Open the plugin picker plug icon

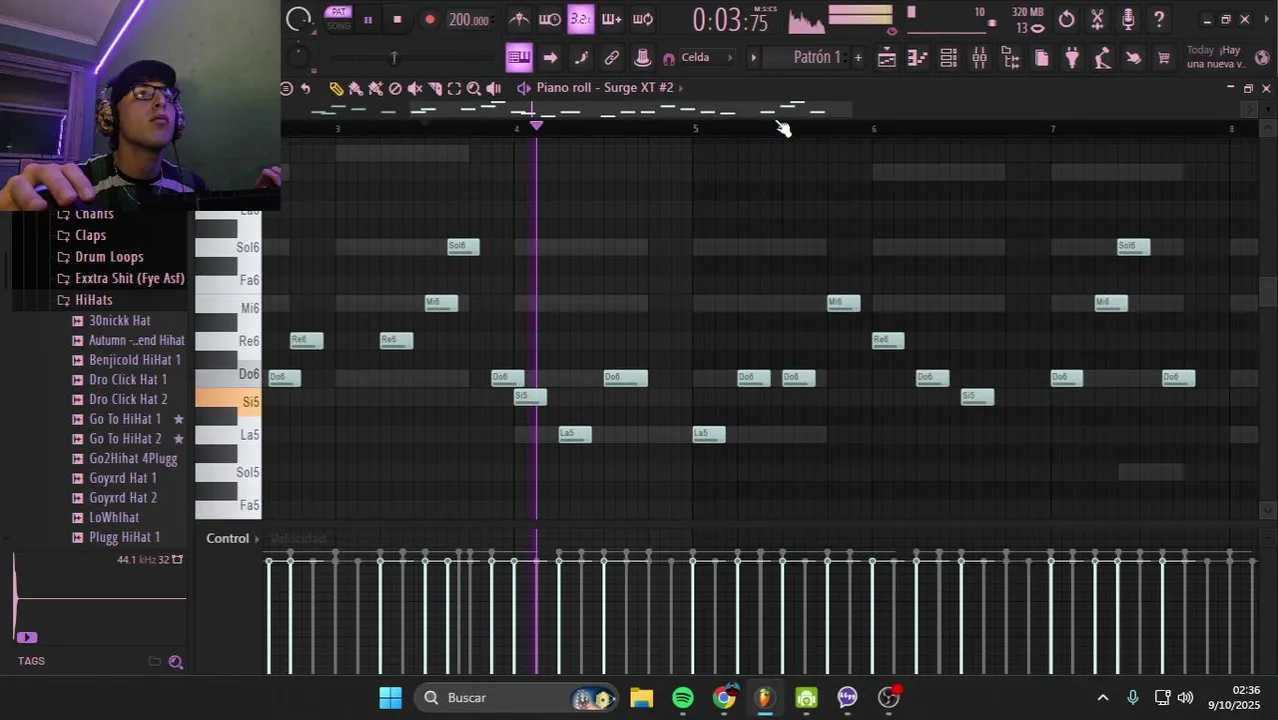(x=1072, y=58)
